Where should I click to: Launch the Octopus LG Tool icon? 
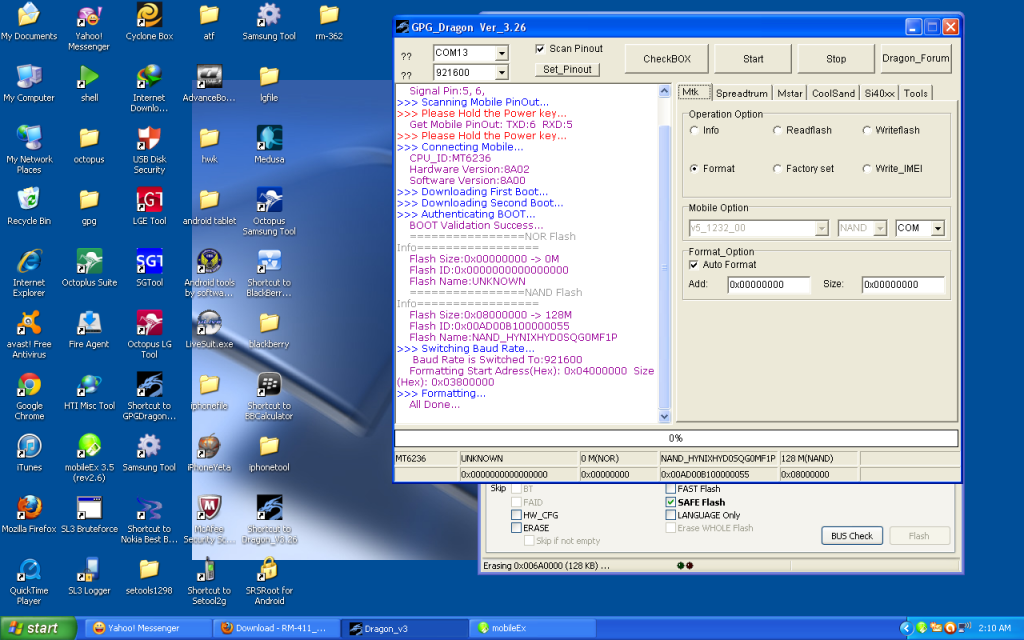coord(150,334)
